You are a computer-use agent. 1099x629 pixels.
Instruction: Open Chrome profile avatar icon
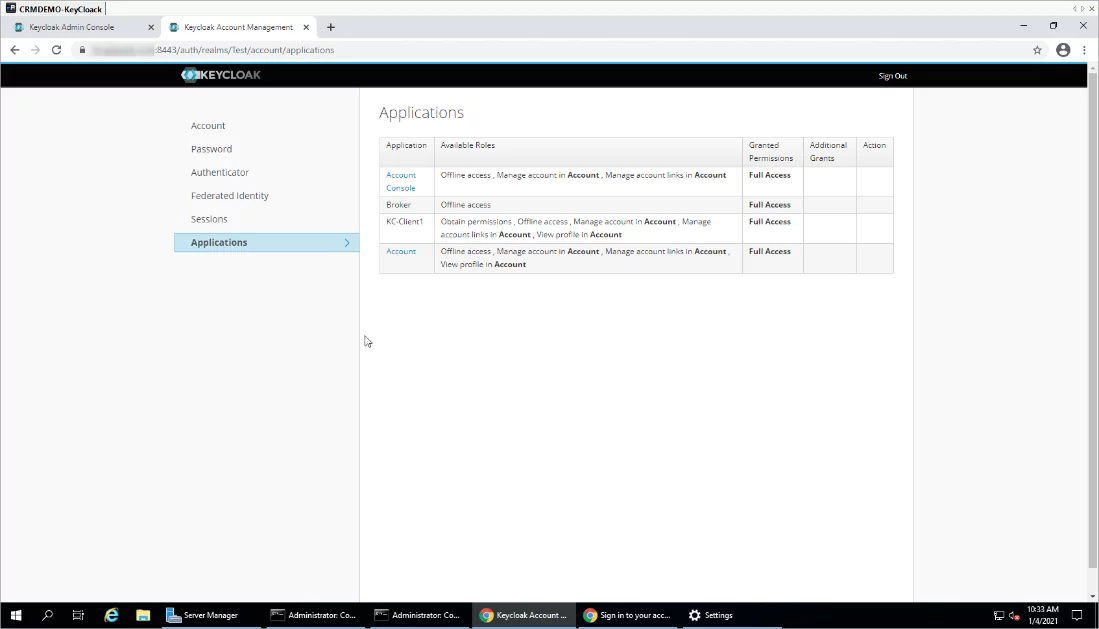[x=1063, y=50]
